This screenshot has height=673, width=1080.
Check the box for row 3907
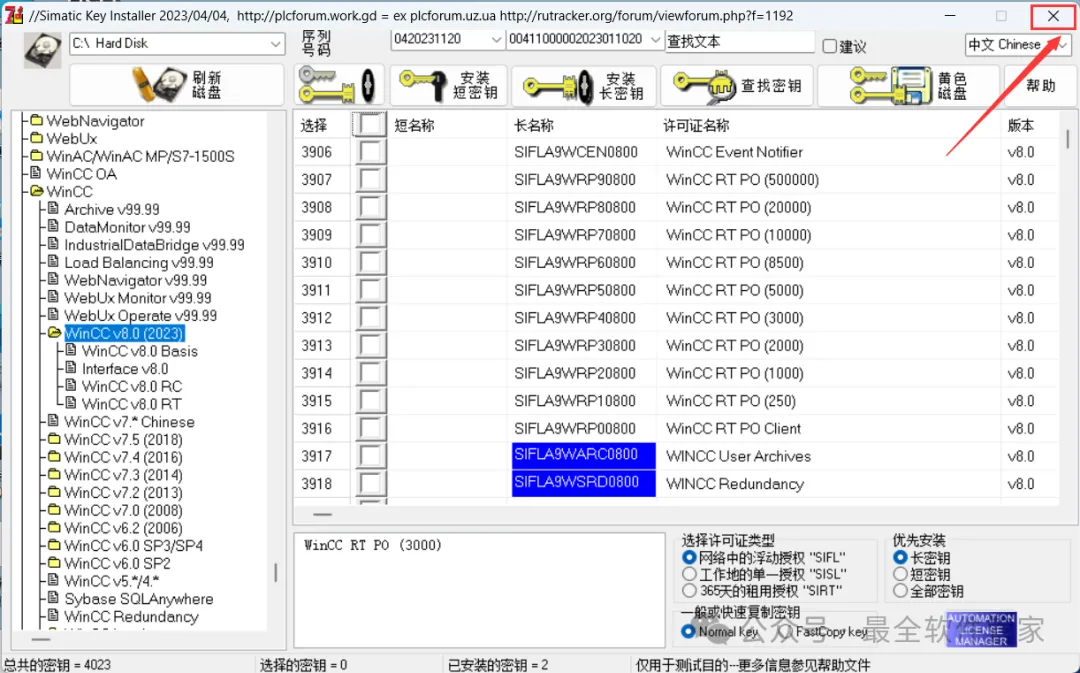pyautogui.click(x=370, y=180)
